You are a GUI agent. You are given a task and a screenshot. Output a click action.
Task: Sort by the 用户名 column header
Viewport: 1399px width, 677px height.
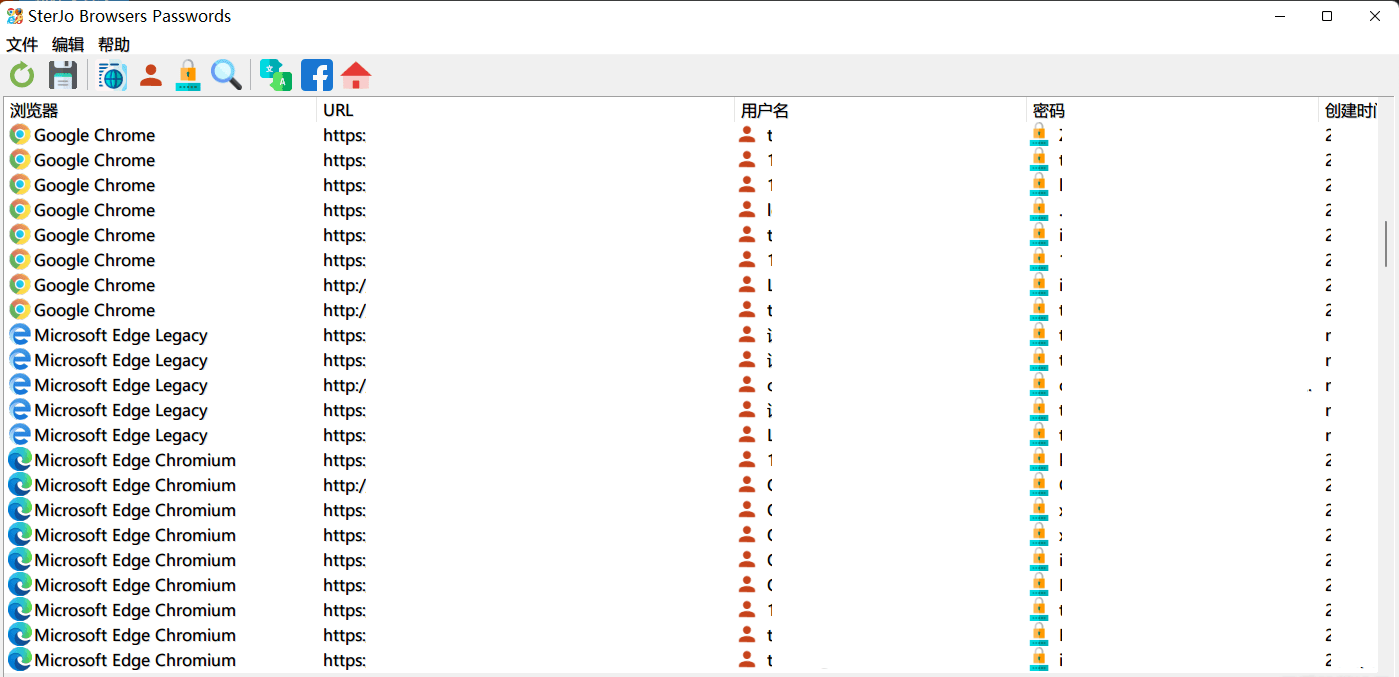(881, 110)
